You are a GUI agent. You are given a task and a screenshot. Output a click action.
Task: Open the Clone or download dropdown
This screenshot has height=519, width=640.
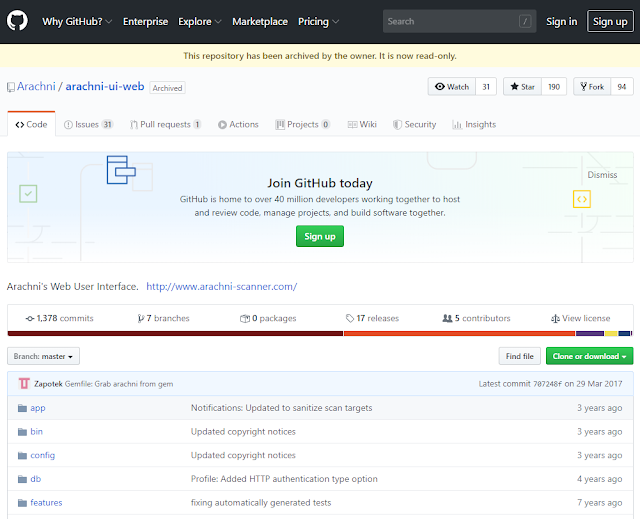[x=589, y=356]
